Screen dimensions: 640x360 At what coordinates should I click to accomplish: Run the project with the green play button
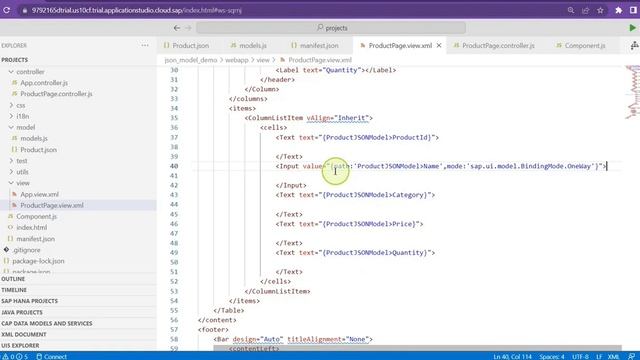(x=632, y=28)
